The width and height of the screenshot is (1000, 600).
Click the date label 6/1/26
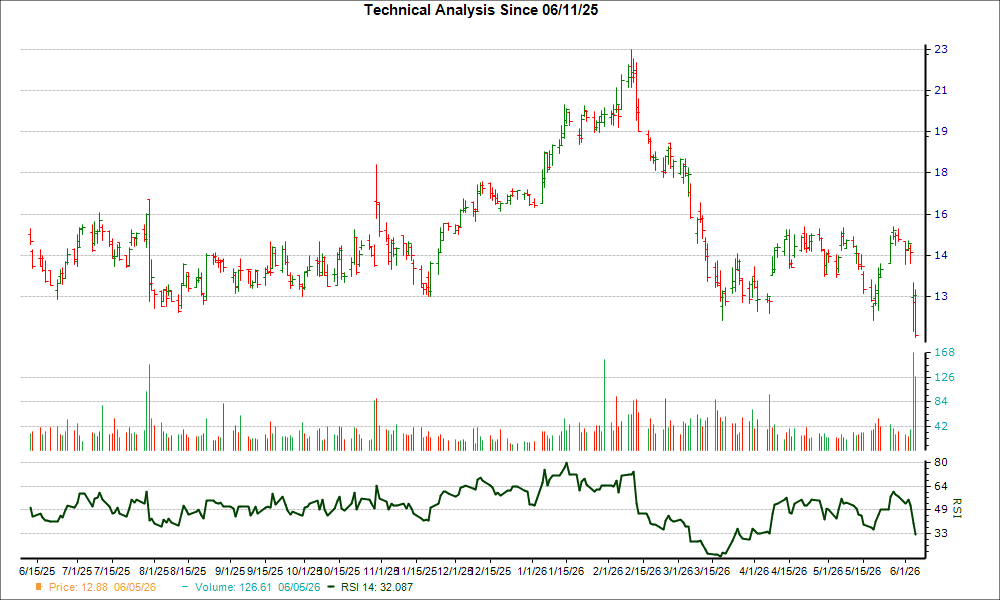pyautogui.click(x=904, y=571)
